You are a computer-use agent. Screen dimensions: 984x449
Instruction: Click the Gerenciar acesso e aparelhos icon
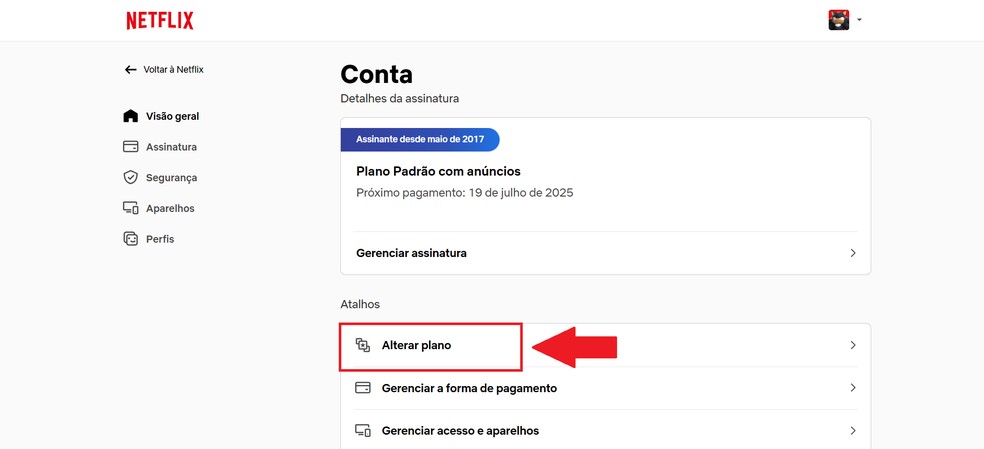click(x=363, y=431)
